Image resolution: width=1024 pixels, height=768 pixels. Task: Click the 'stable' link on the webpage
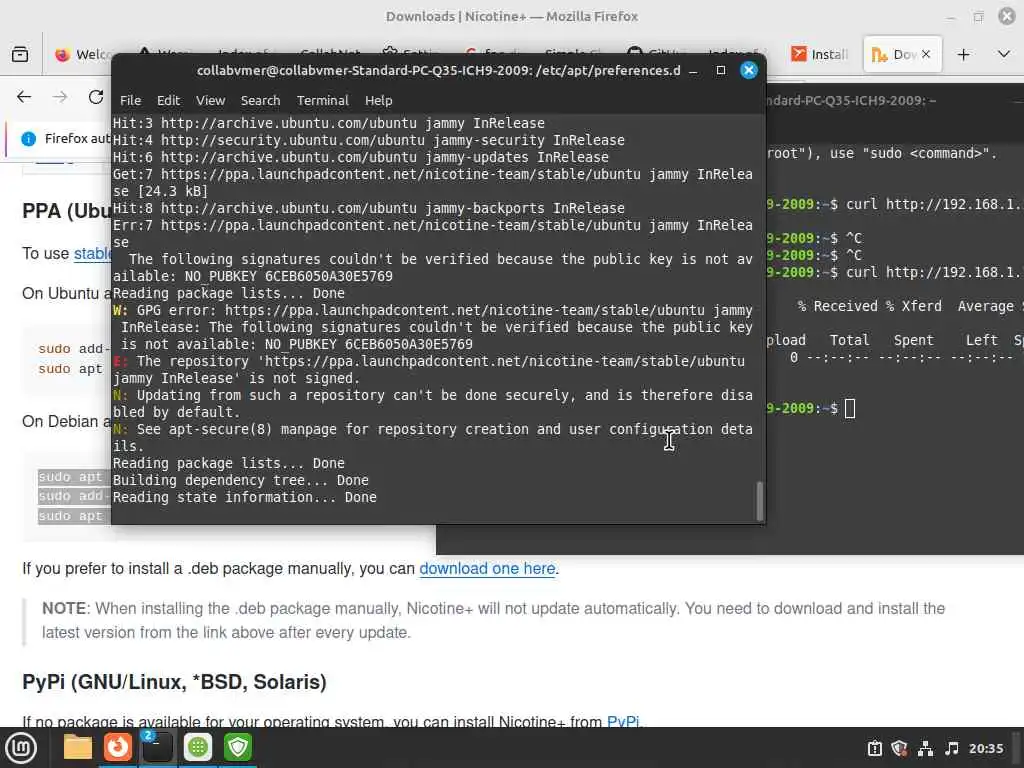(x=92, y=253)
